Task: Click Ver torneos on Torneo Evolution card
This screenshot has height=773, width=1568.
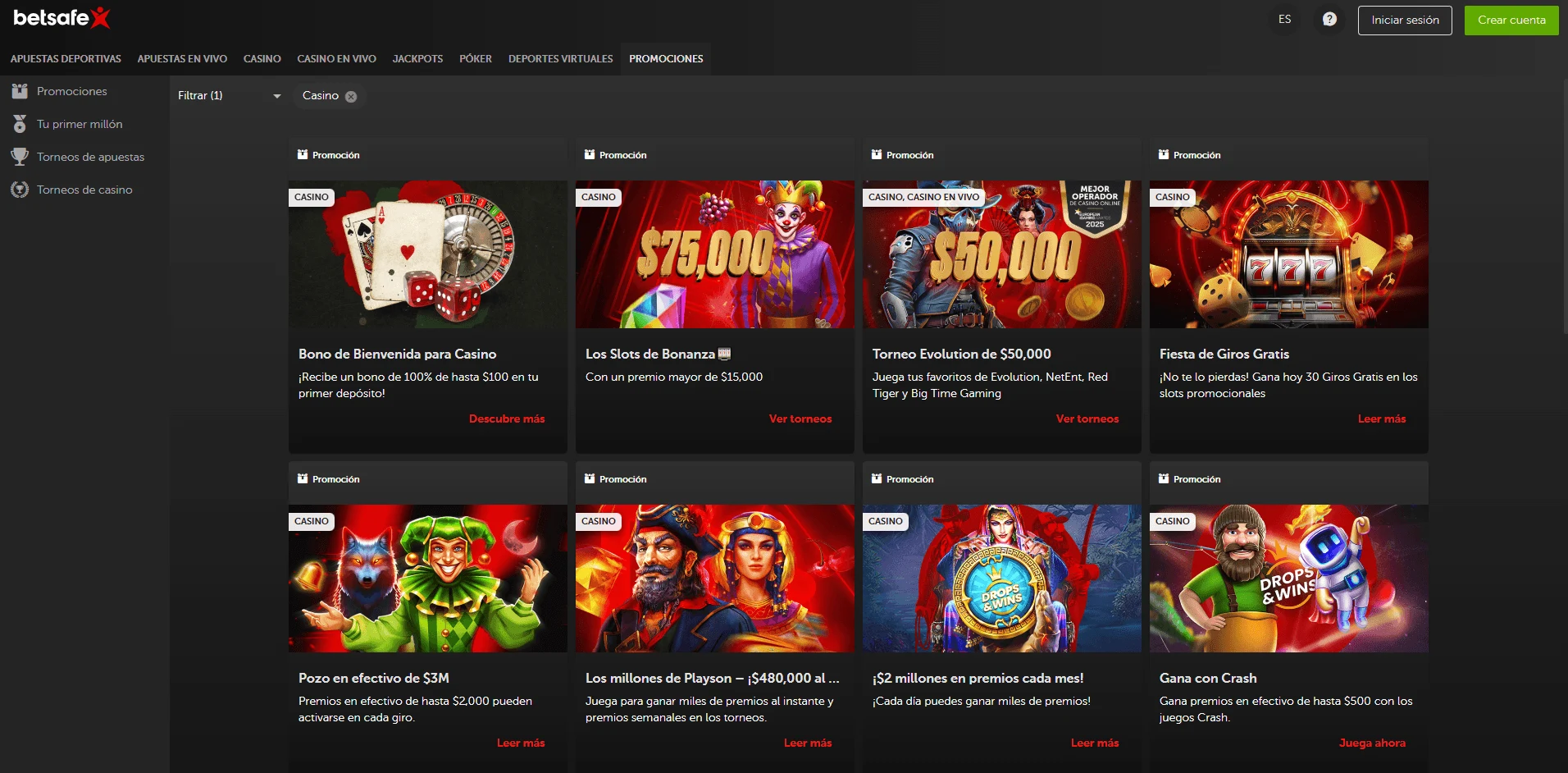Action: (x=1087, y=419)
